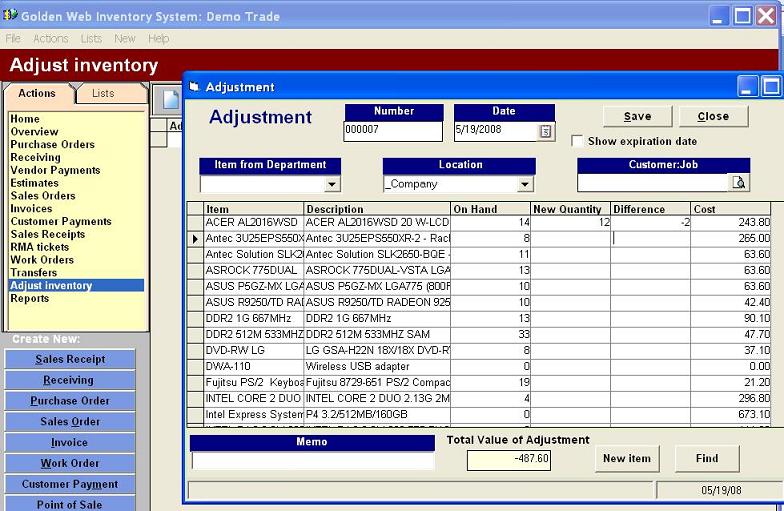The image size is (784, 511).
Task: Expand the Item from Department dropdown
Action: coord(332,184)
